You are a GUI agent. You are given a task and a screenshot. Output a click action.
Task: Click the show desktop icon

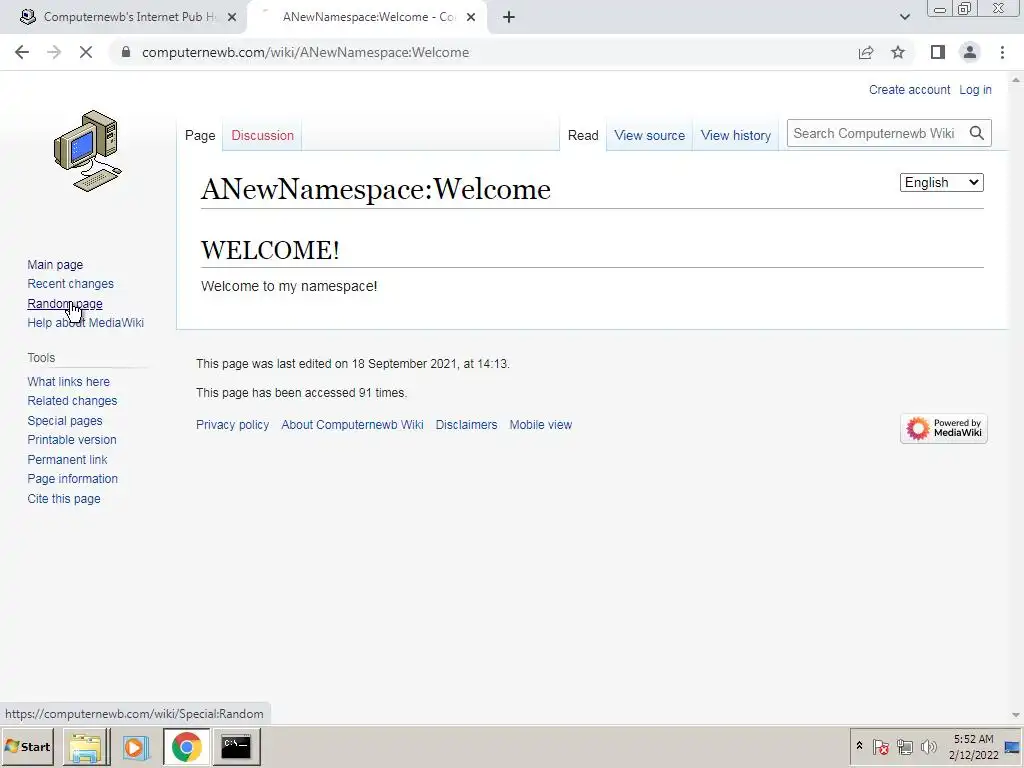point(1013,747)
